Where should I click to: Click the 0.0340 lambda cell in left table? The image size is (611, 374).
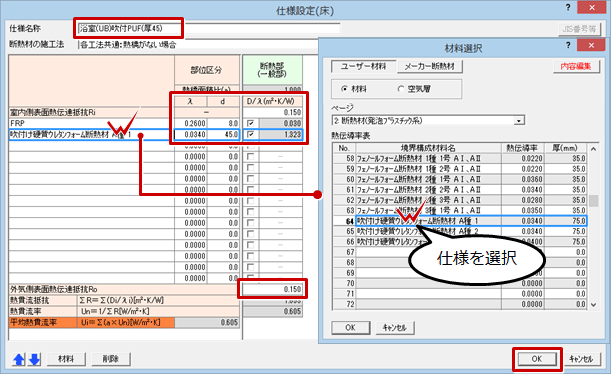[191, 135]
